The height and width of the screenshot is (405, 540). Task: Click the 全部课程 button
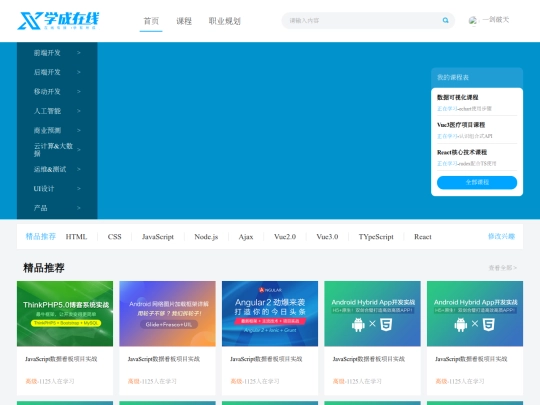coord(477,182)
